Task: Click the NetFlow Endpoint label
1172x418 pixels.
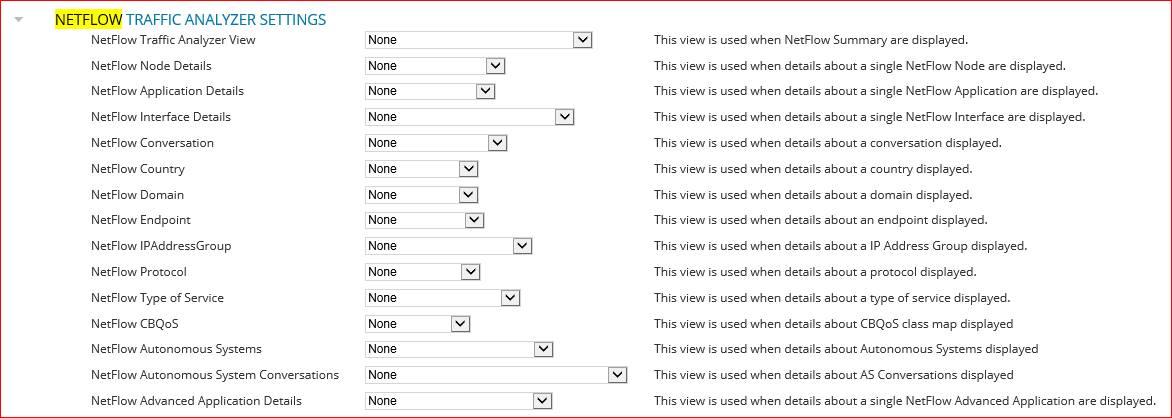Action: [x=141, y=220]
